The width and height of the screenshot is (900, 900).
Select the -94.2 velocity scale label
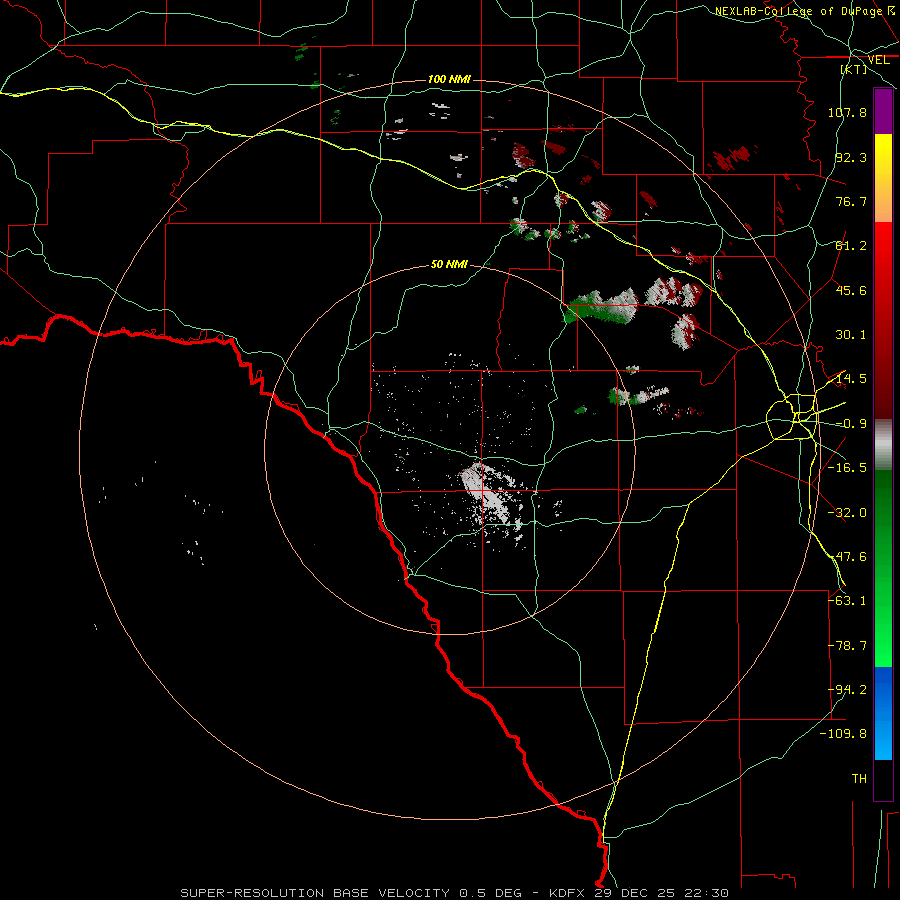pos(847,690)
